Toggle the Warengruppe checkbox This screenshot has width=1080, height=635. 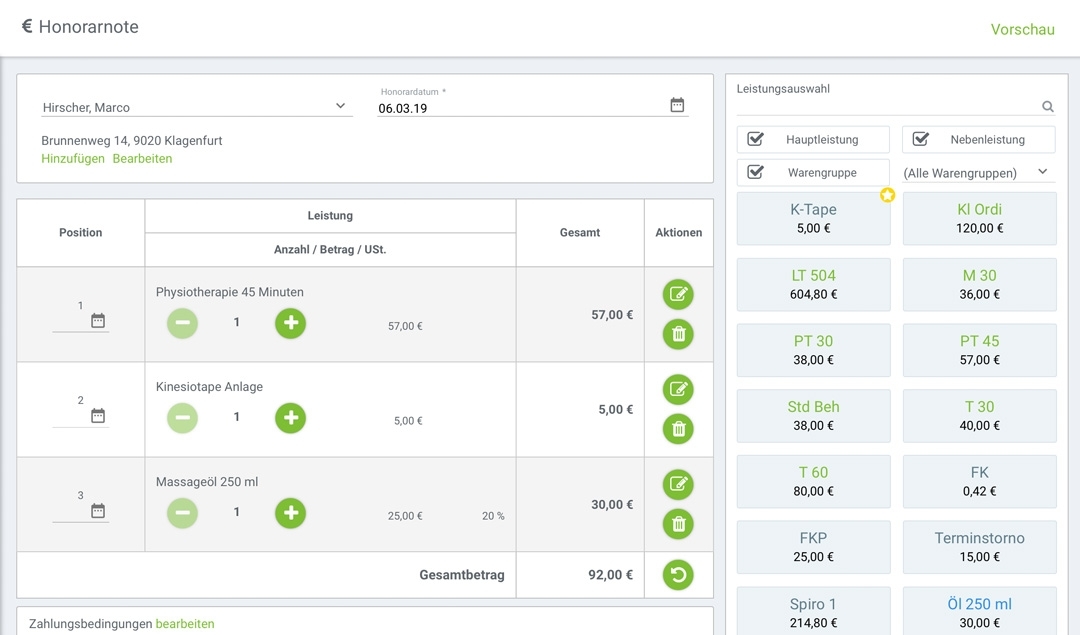pyautogui.click(x=756, y=172)
